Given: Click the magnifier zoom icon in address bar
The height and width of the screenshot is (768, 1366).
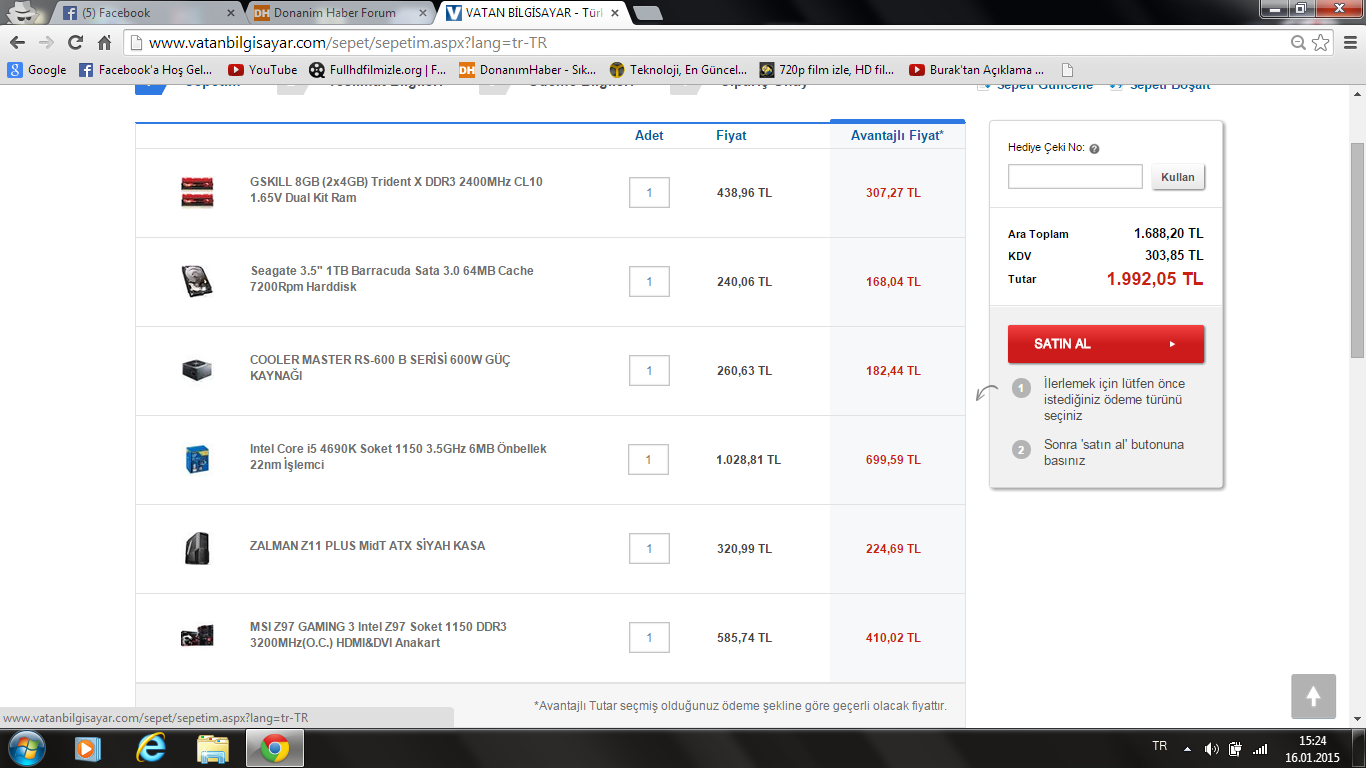Looking at the screenshot, I should [1298, 43].
